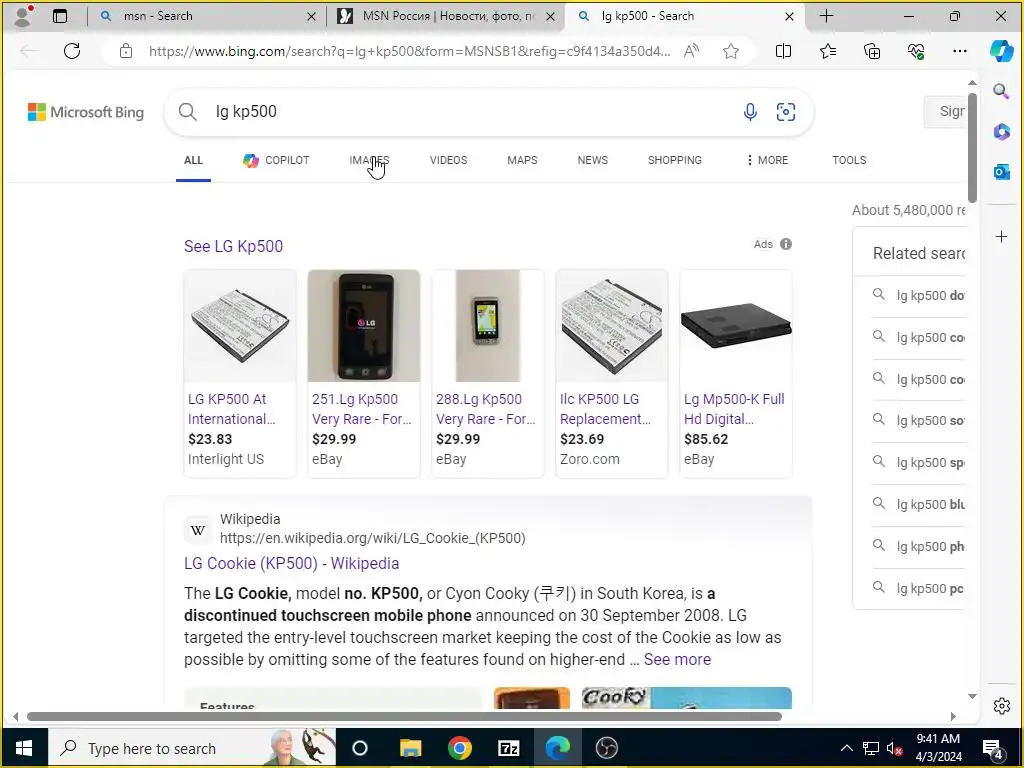
Task: Open Copilot sidebar icon
Action: click(1001, 51)
